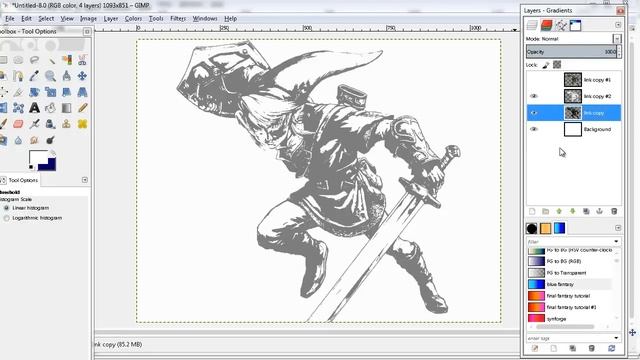
Task: Select the Text tool
Action: coord(34,108)
